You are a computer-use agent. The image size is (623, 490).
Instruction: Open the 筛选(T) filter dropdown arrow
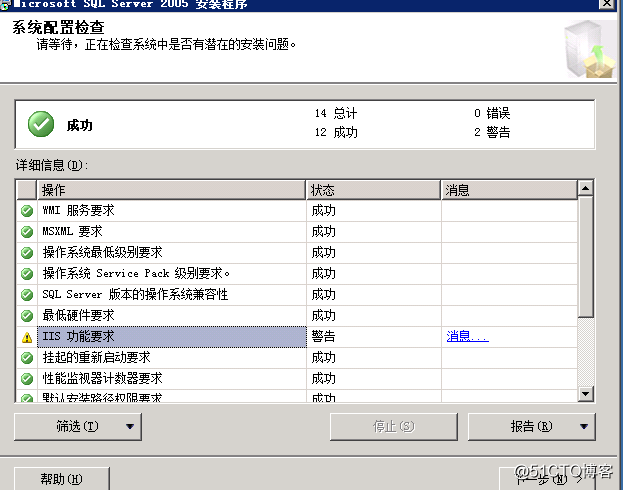pyautogui.click(x=130, y=426)
